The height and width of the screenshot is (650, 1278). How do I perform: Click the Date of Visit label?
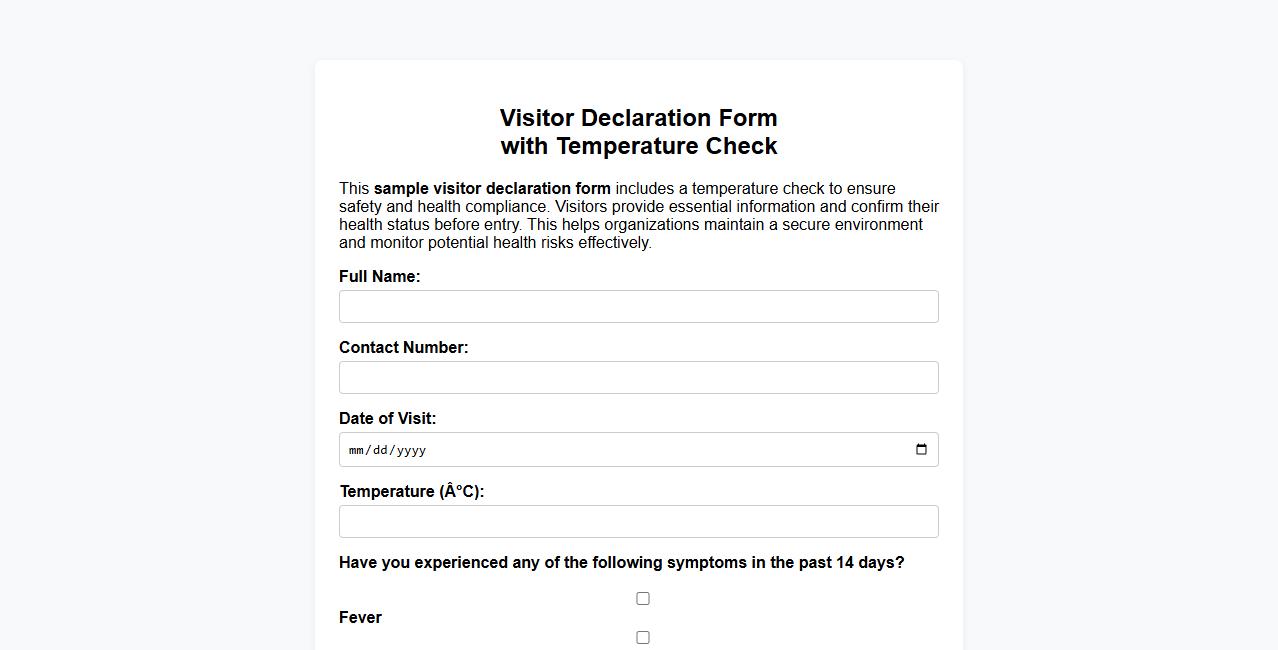[x=387, y=418]
